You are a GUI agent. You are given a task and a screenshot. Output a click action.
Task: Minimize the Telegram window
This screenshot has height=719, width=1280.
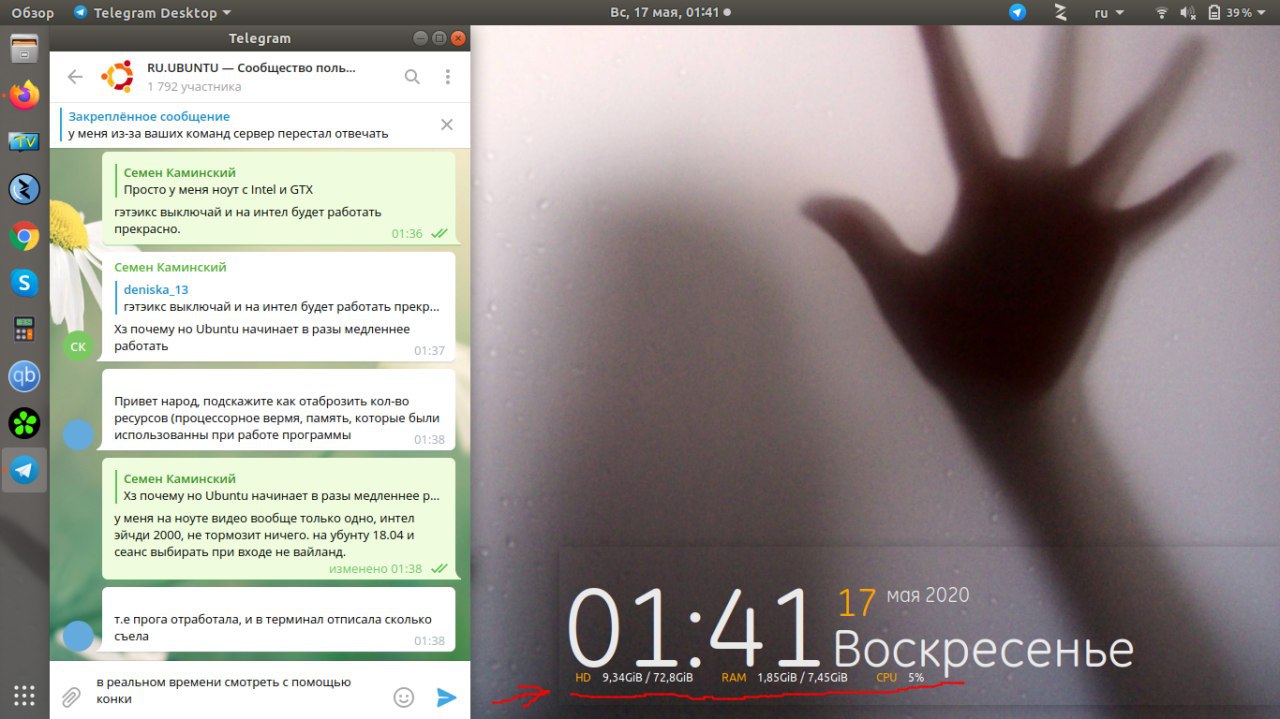point(422,38)
